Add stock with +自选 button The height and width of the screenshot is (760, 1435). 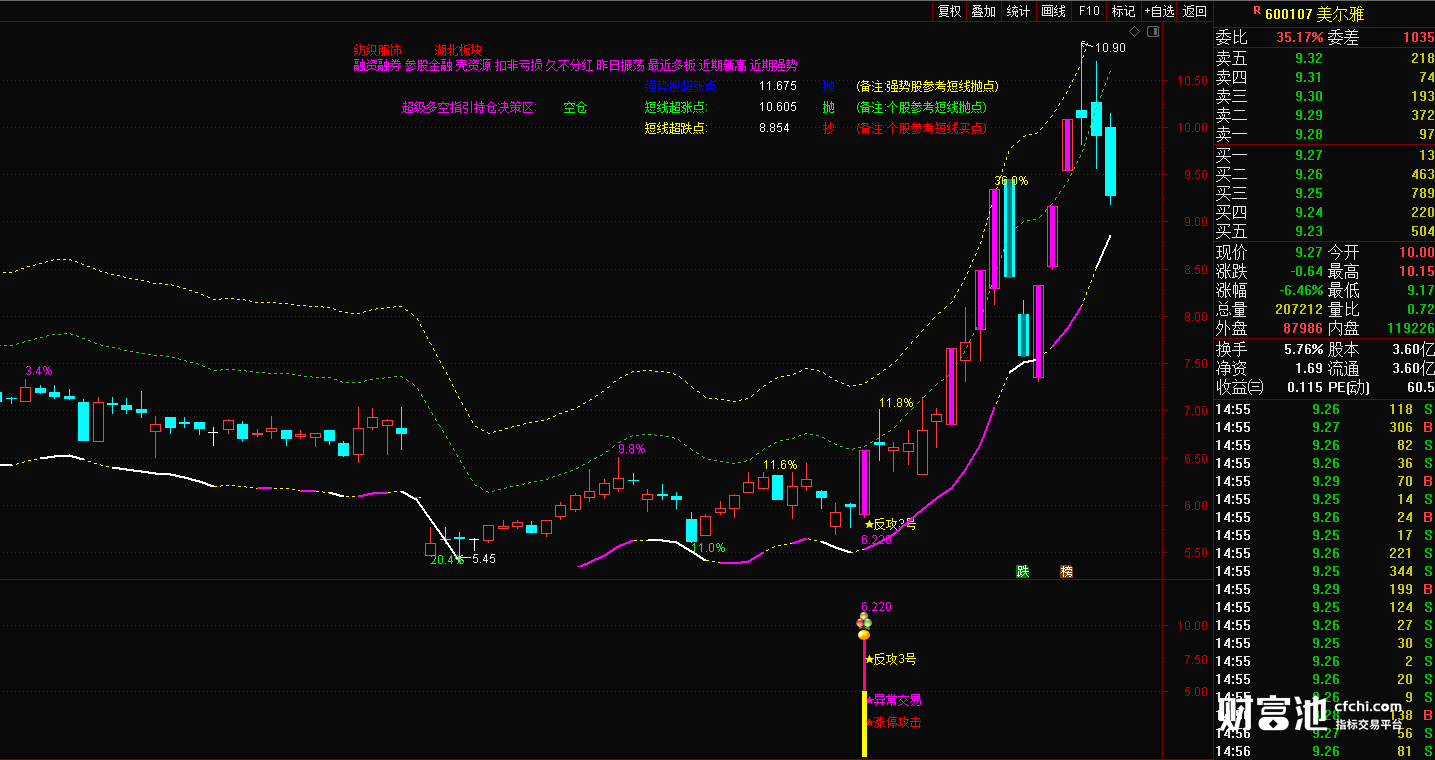1160,11
